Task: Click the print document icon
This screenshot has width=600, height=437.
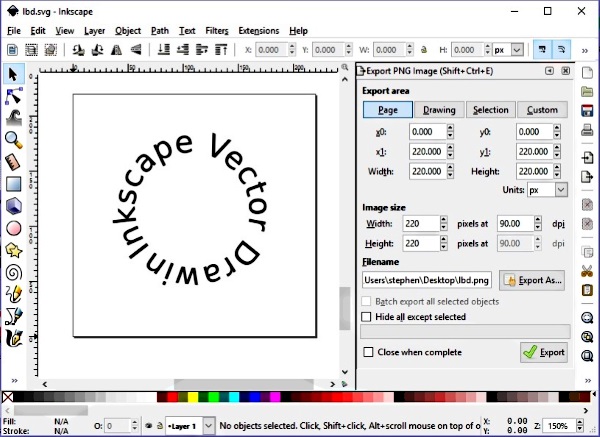Action: [x=587, y=130]
